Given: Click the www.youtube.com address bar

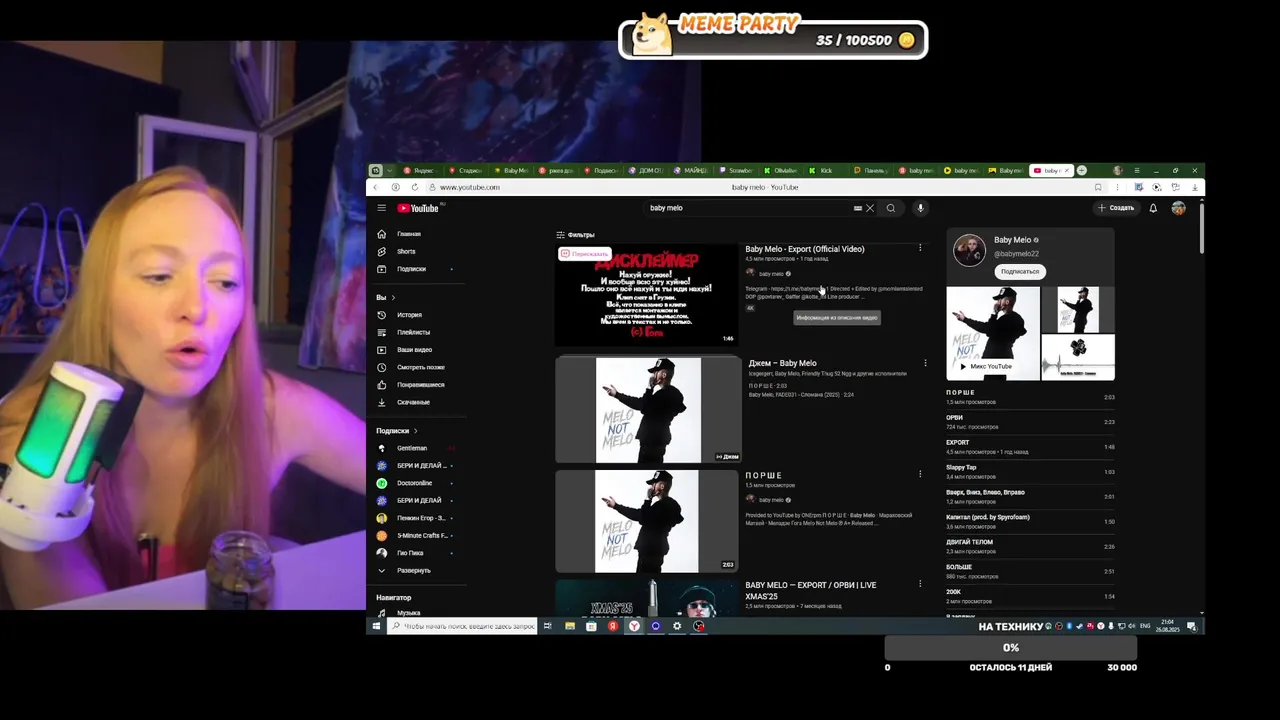Looking at the screenshot, I should tap(469, 187).
